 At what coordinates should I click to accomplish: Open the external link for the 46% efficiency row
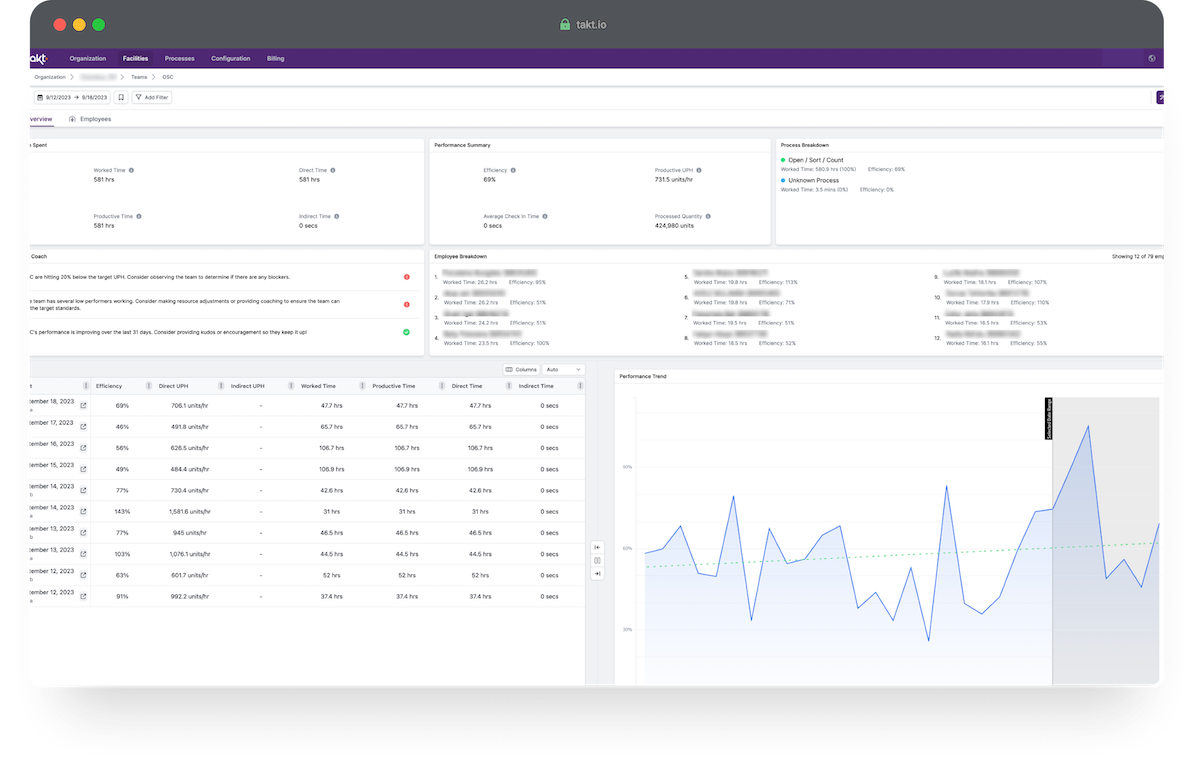(84, 427)
